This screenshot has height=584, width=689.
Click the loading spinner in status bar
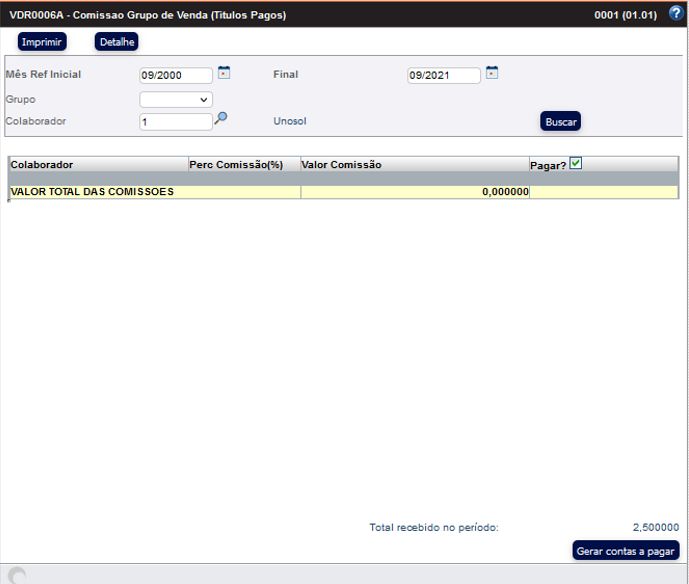click(17, 575)
